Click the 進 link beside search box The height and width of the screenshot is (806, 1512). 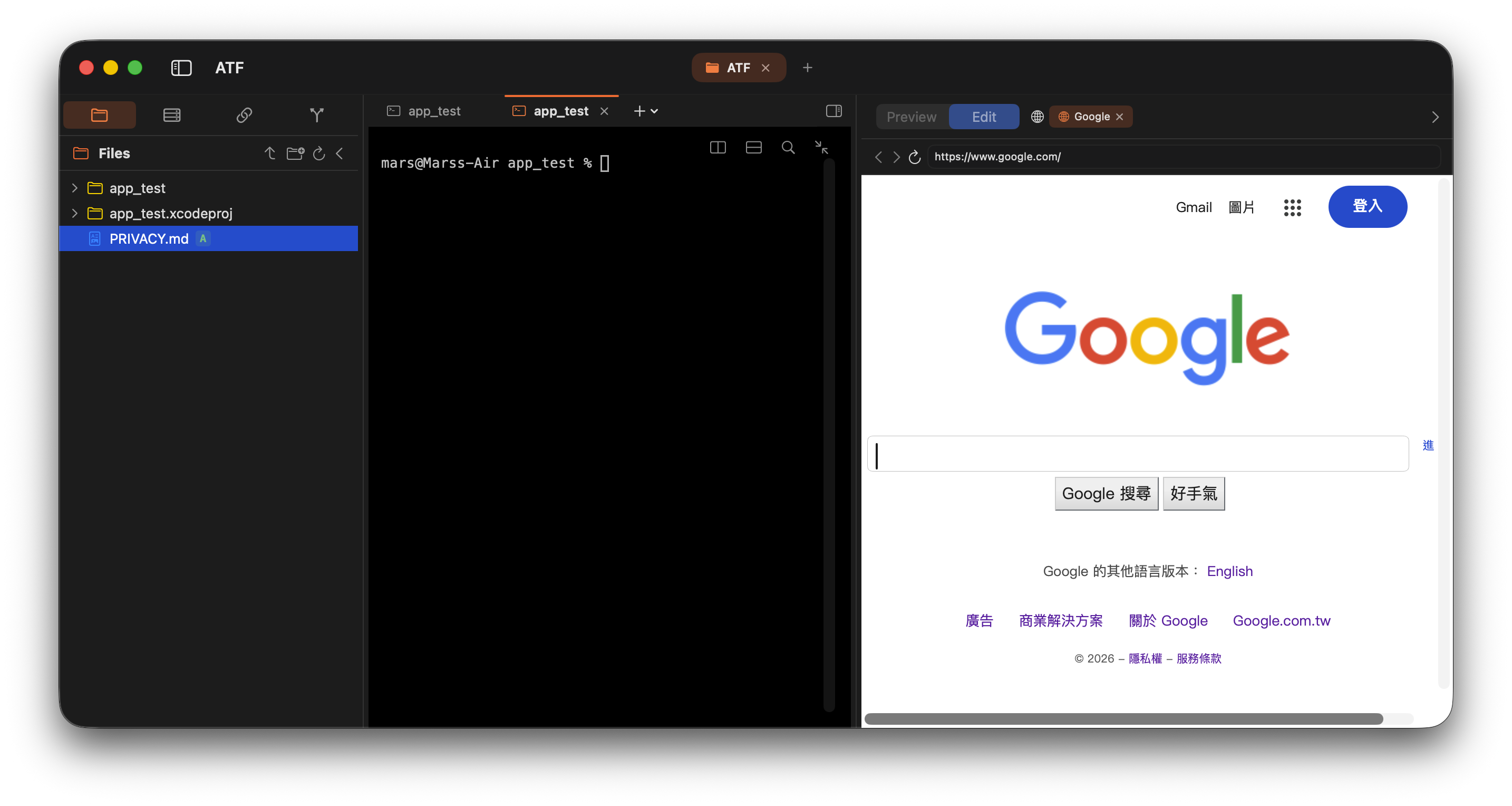[x=1428, y=445]
